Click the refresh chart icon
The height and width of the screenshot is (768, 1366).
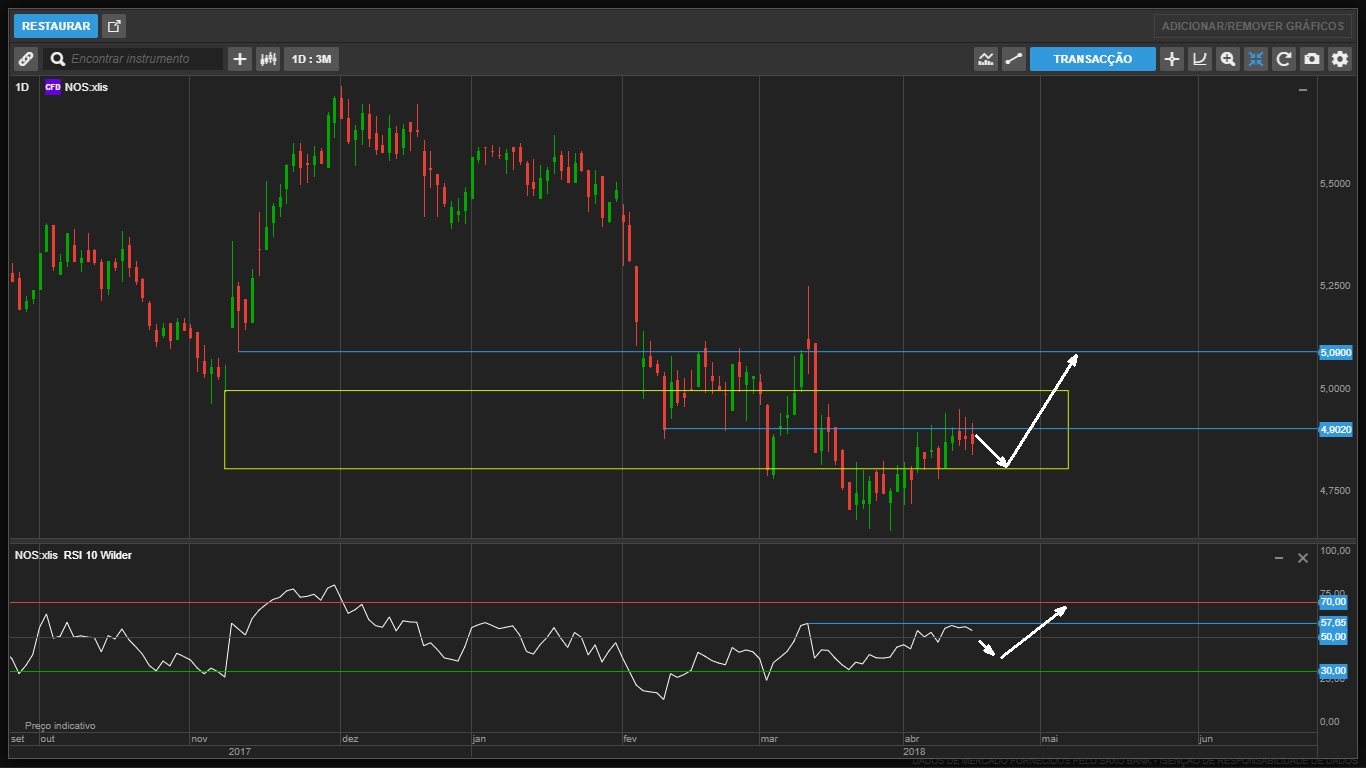click(x=1284, y=59)
